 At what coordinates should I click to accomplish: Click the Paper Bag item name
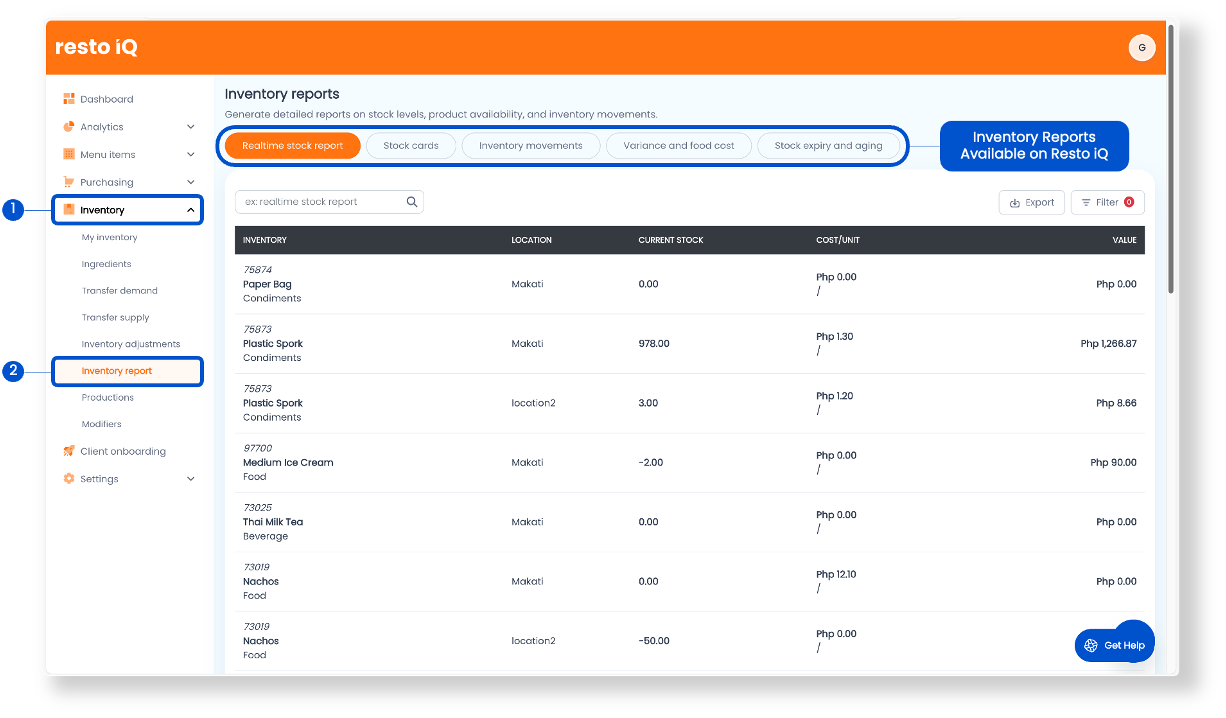(268, 284)
